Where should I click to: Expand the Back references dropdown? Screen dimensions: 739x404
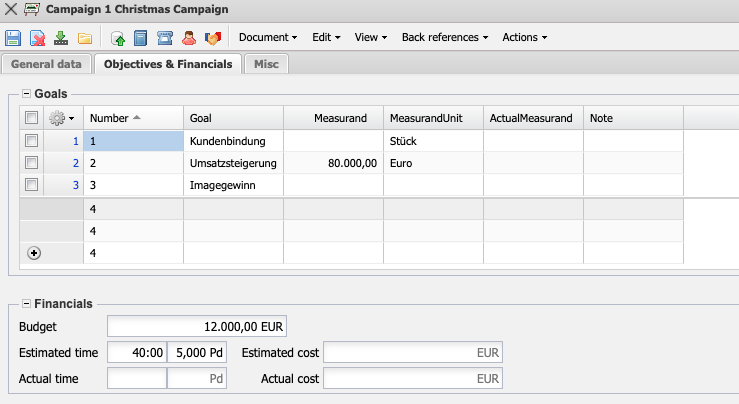444,38
